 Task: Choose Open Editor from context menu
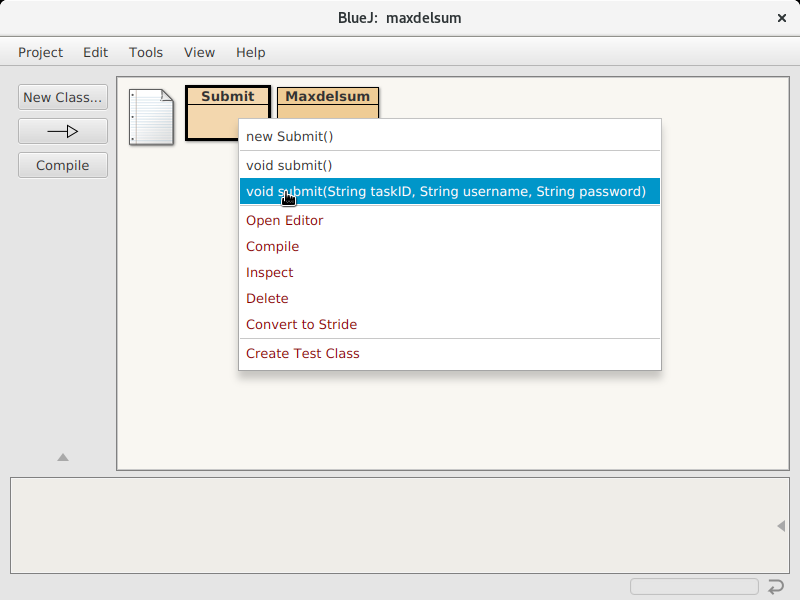coord(449,220)
